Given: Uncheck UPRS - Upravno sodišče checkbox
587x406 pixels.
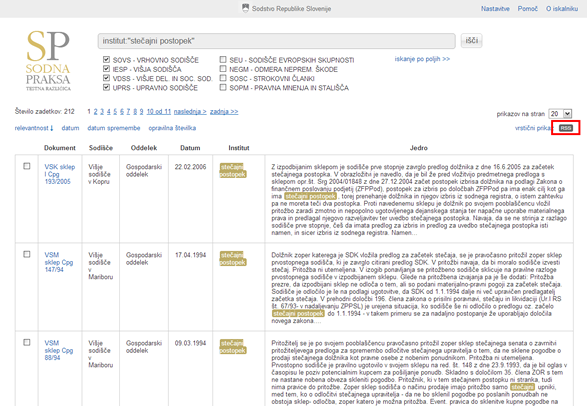Looking at the screenshot, I should click(x=106, y=88).
